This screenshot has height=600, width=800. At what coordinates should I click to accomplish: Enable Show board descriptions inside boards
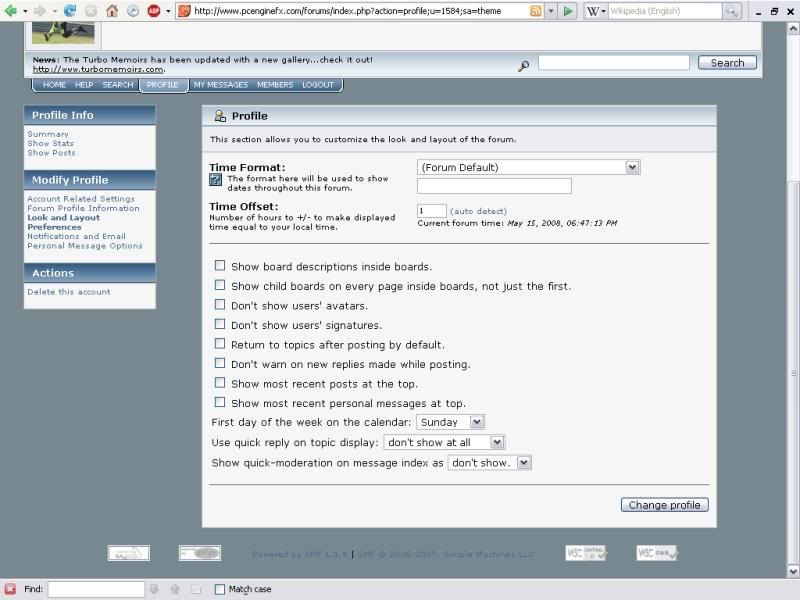(x=220, y=266)
